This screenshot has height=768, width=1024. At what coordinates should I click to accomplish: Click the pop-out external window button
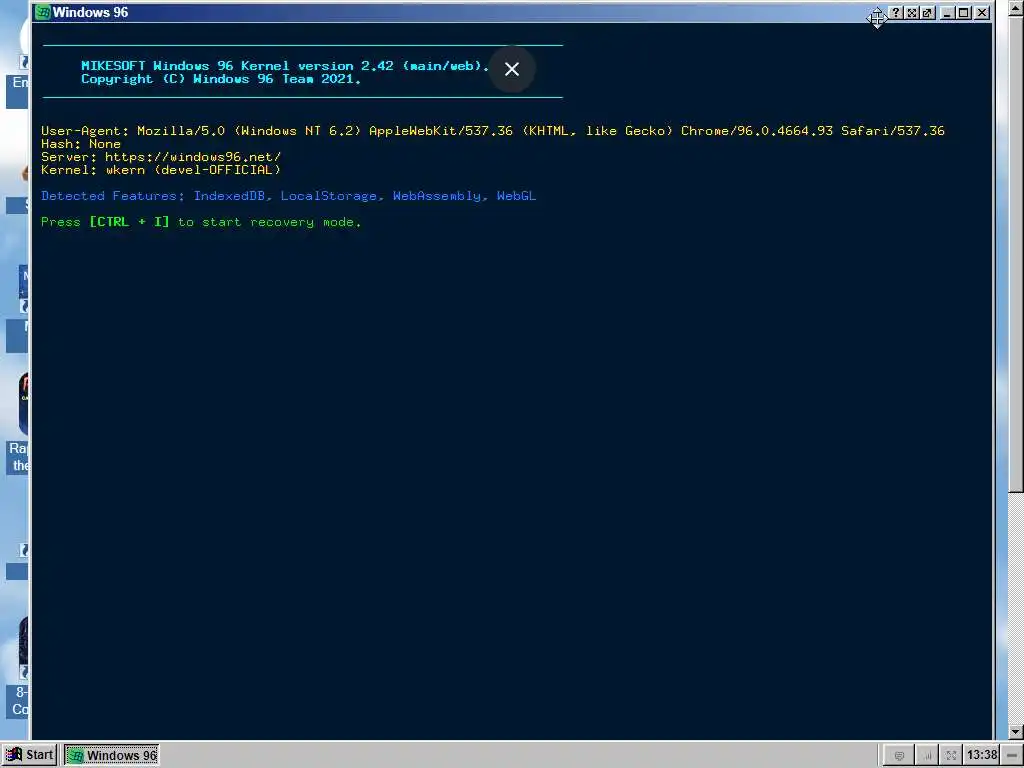[x=927, y=12]
